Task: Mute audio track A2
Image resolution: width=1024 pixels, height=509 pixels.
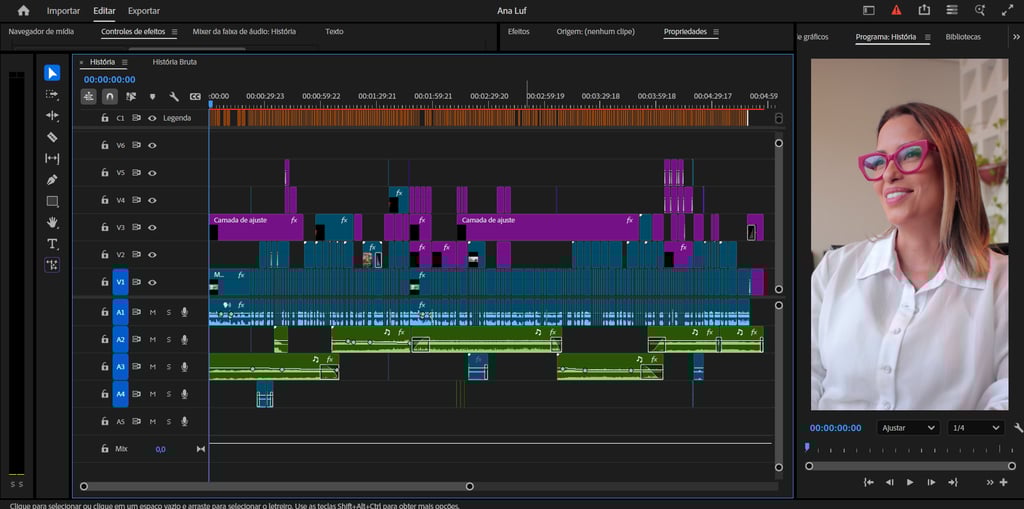Action: (x=153, y=340)
